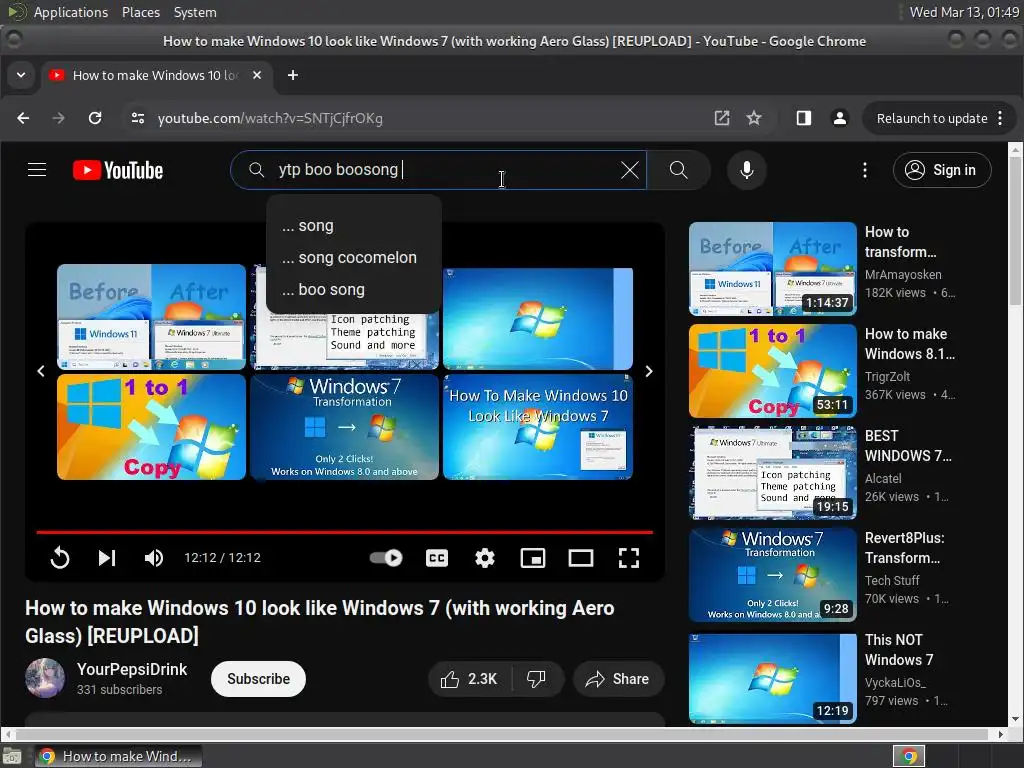Viewport: 1024px width, 768px height.
Task: Switch to theater mode
Action: click(x=581, y=558)
